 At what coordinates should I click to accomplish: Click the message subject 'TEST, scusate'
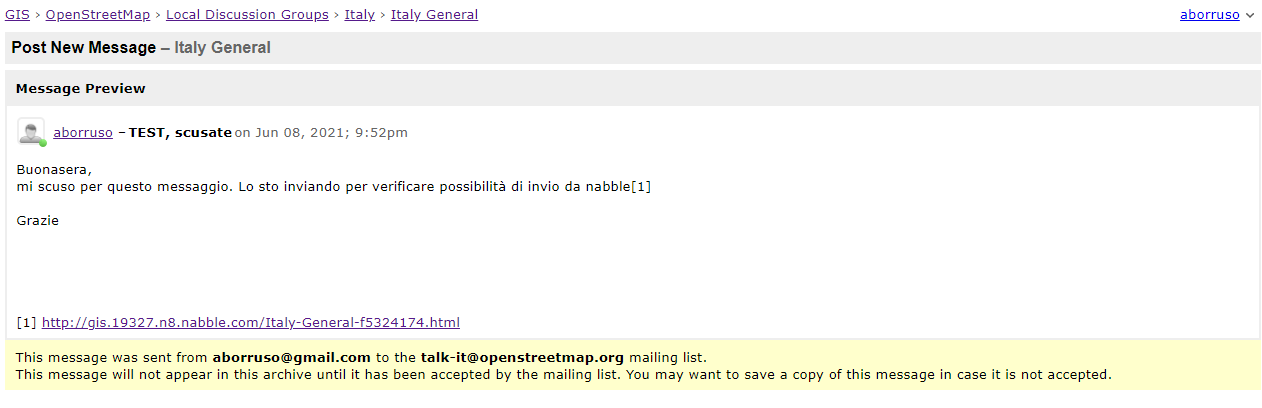coord(180,132)
